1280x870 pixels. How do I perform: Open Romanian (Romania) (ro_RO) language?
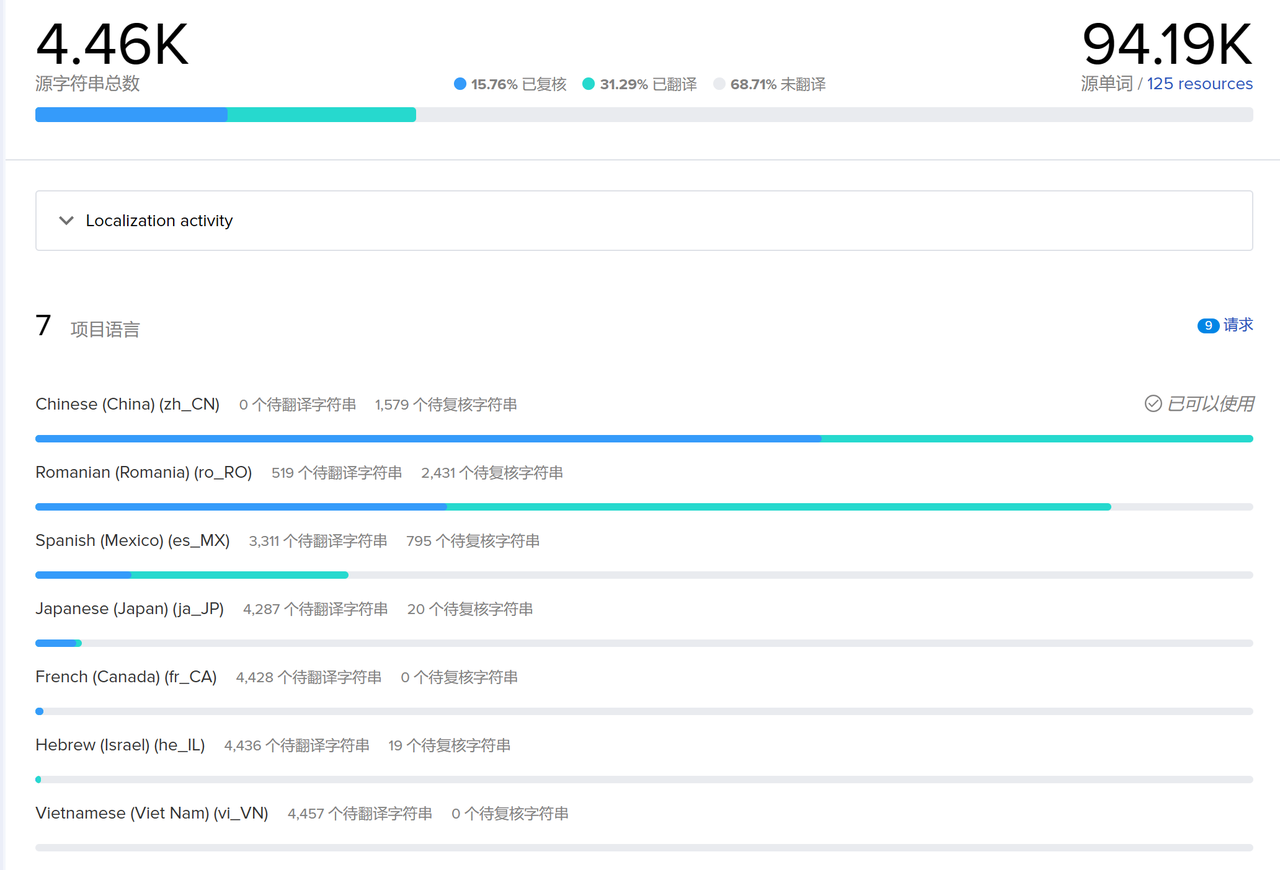click(143, 472)
